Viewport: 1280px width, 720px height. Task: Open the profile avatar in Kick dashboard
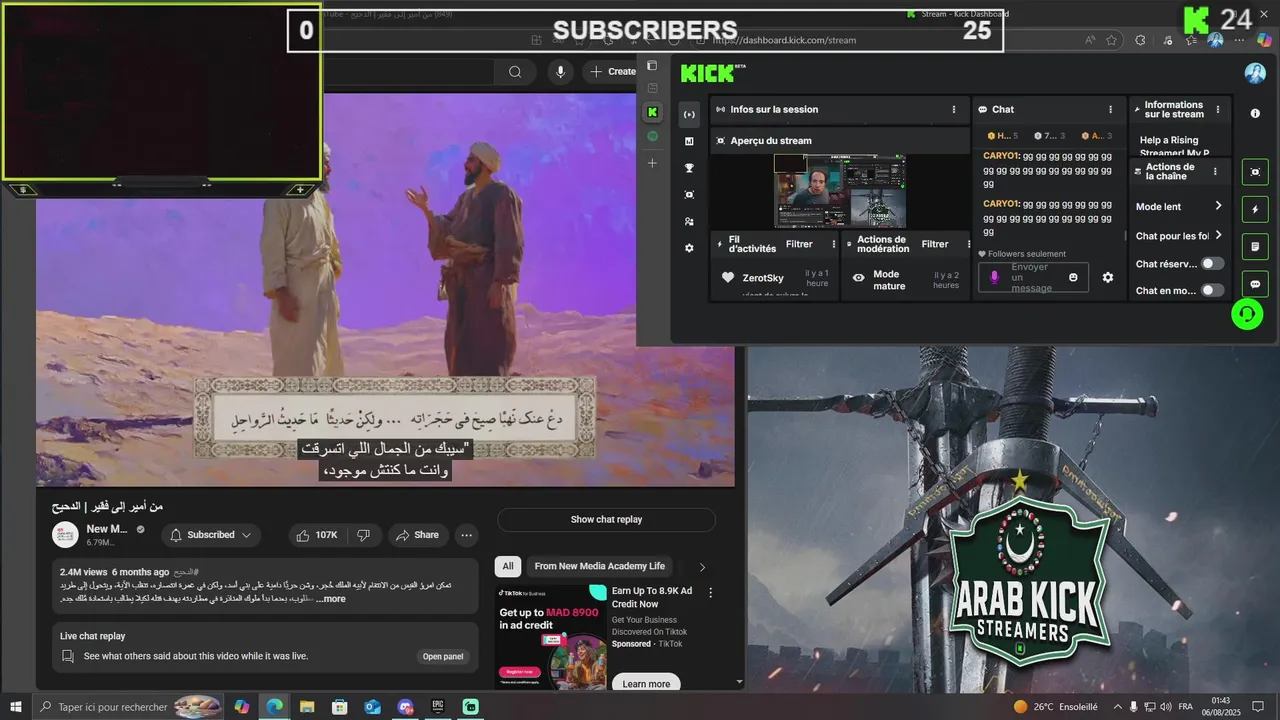(x=1255, y=73)
